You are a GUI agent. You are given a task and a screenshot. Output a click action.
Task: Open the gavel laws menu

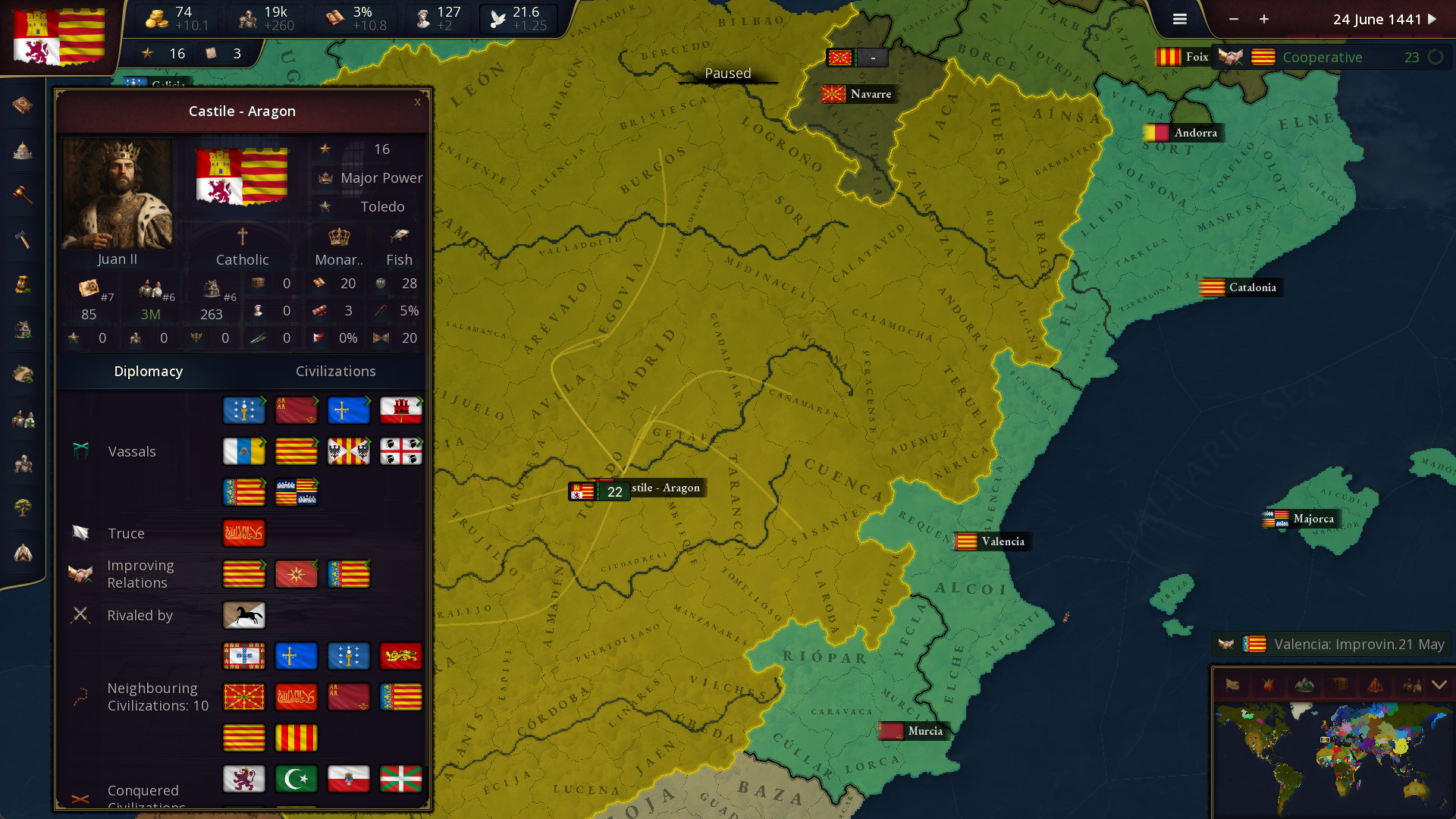[23, 195]
